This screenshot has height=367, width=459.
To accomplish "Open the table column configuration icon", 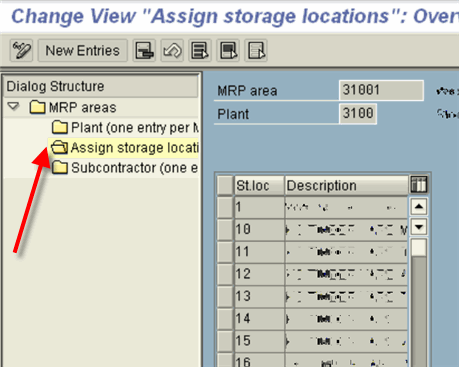I will click(x=419, y=185).
